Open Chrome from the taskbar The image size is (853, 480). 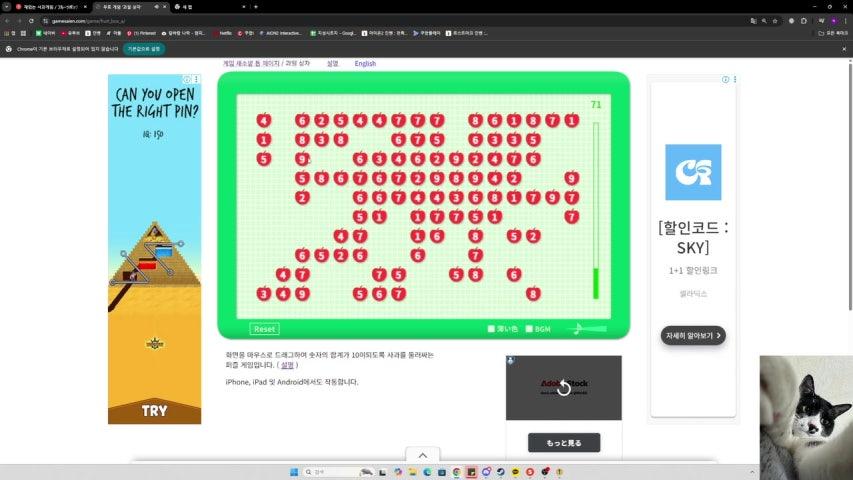pyautogui.click(x=456, y=472)
